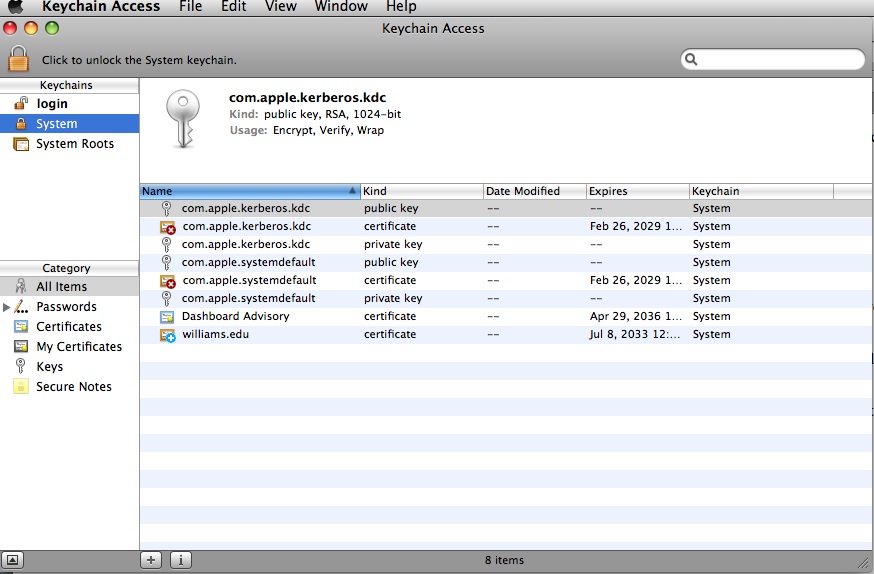This screenshot has width=874, height=574.
Task: Click the login keychain padlock icon
Action: (21, 103)
